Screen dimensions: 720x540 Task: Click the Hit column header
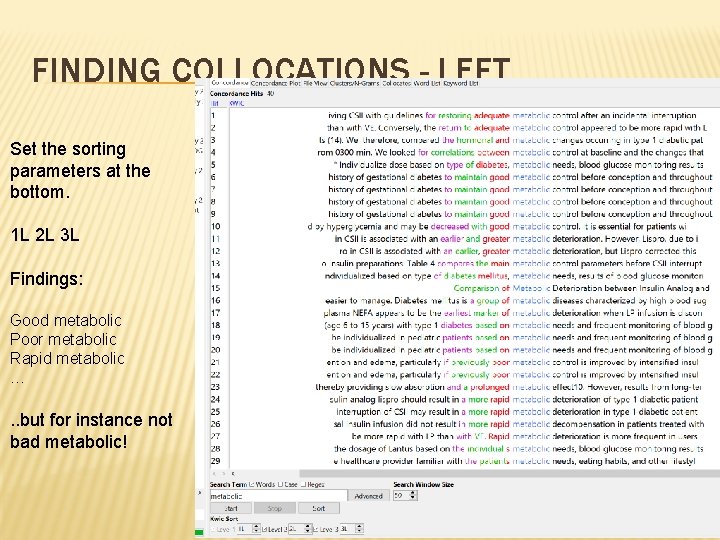[214, 103]
